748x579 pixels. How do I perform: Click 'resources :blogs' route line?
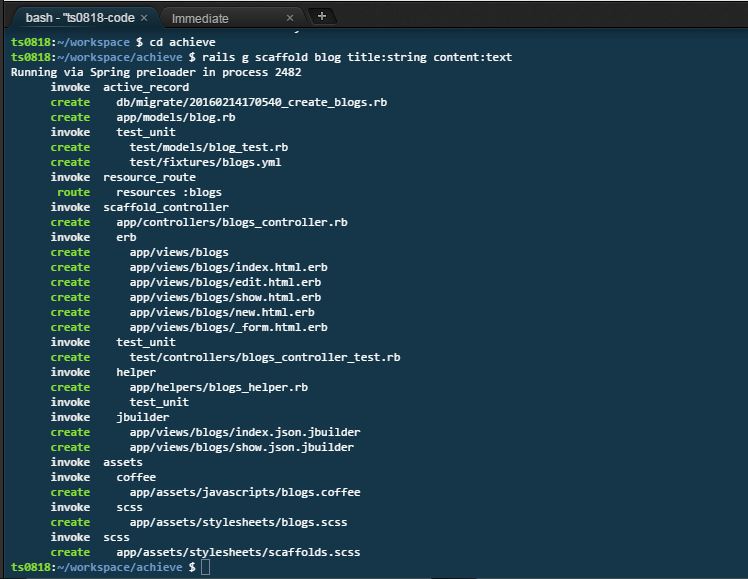(x=169, y=192)
